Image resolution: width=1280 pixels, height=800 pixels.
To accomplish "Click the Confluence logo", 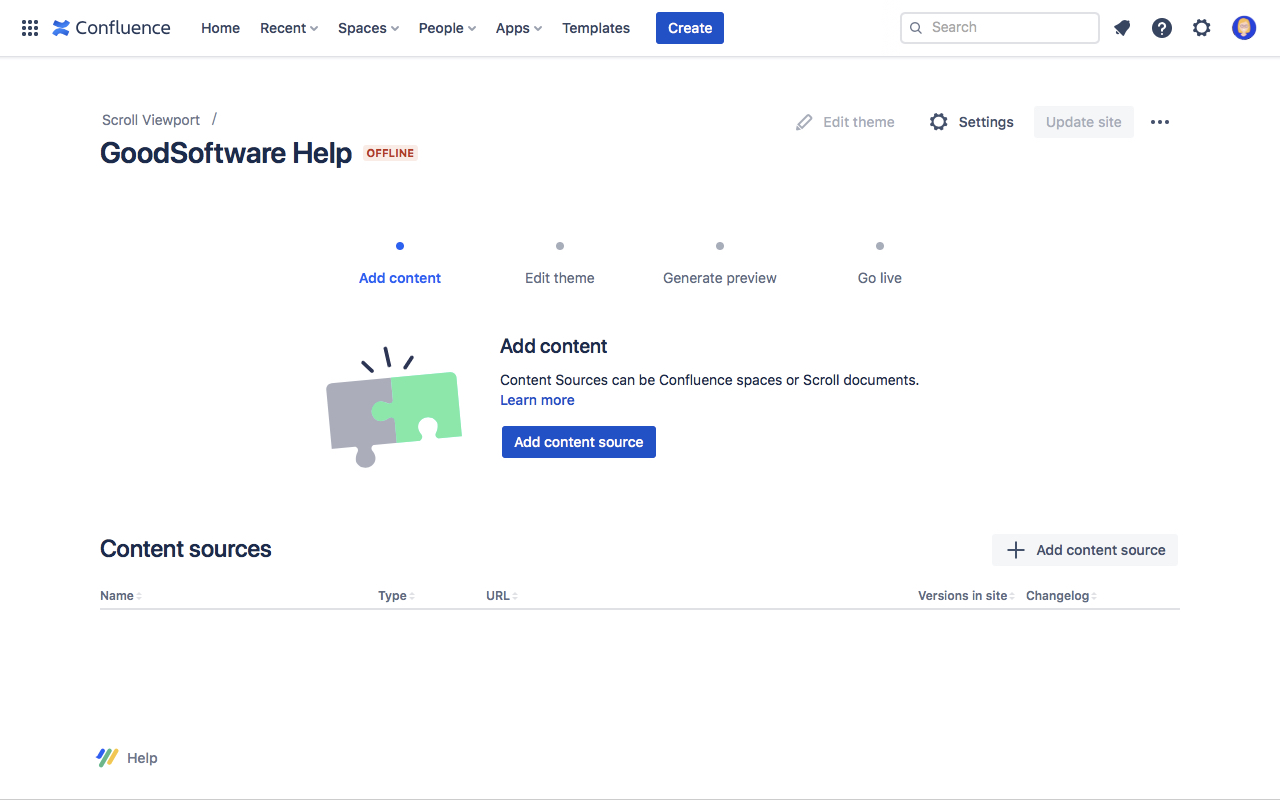I will pyautogui.click(x=111, y=28).
